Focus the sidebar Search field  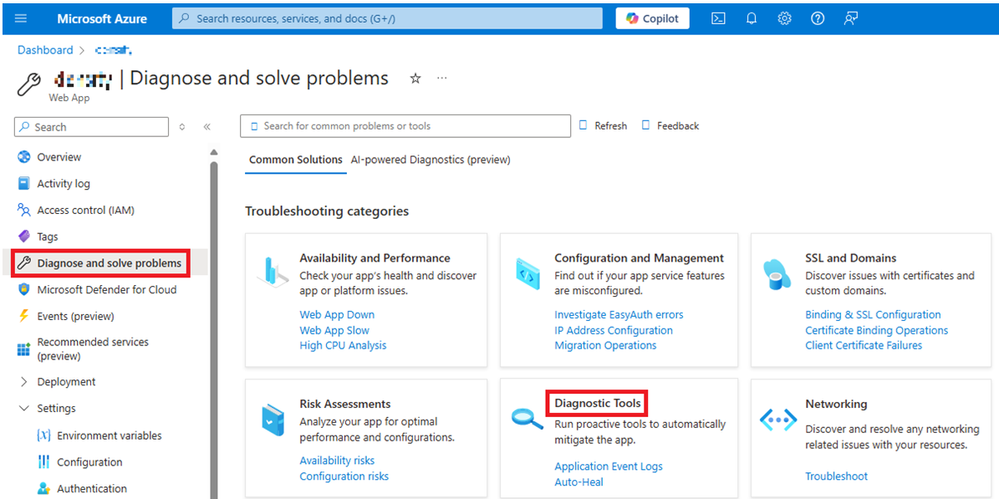pos(91,127)
